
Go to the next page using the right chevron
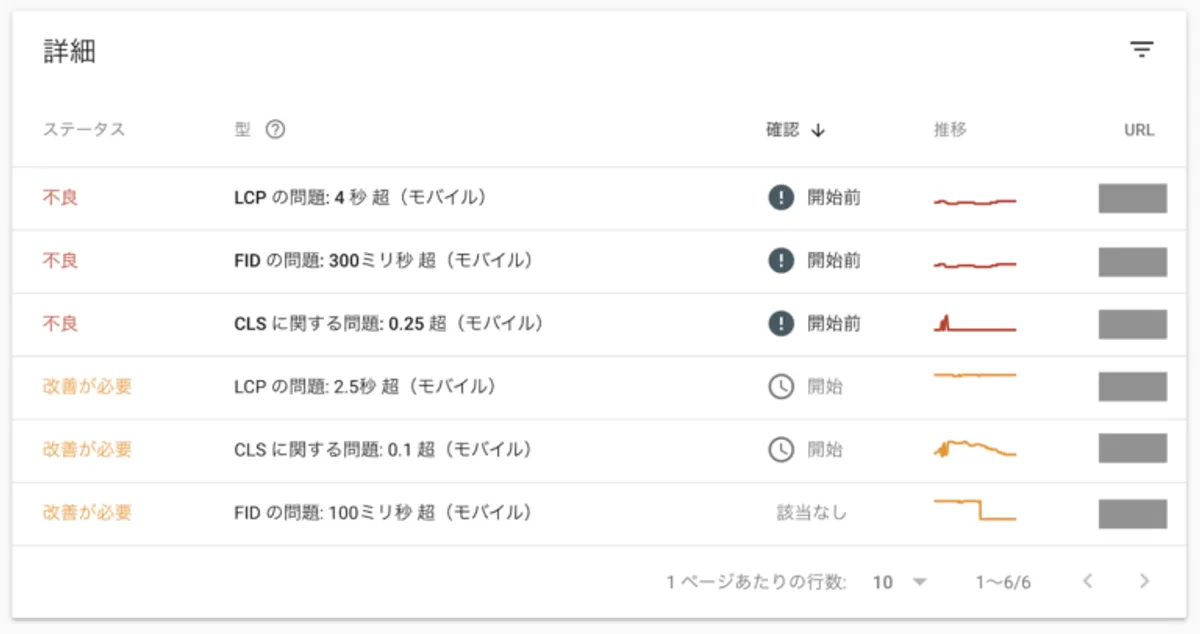pyautogui.click(x=1145, y=581)
